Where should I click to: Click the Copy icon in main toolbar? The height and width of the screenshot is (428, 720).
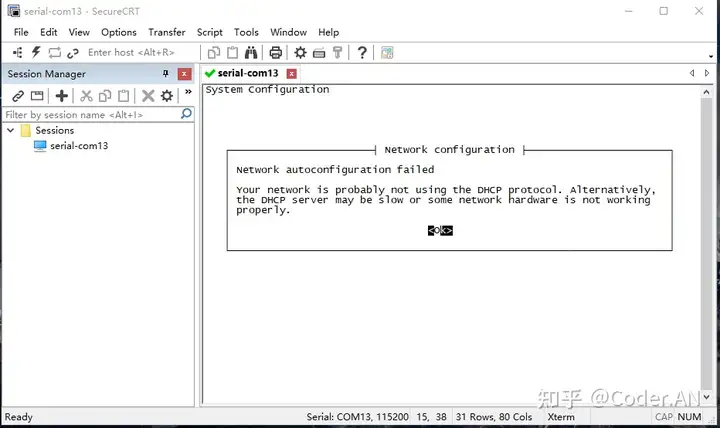(214, 53)
